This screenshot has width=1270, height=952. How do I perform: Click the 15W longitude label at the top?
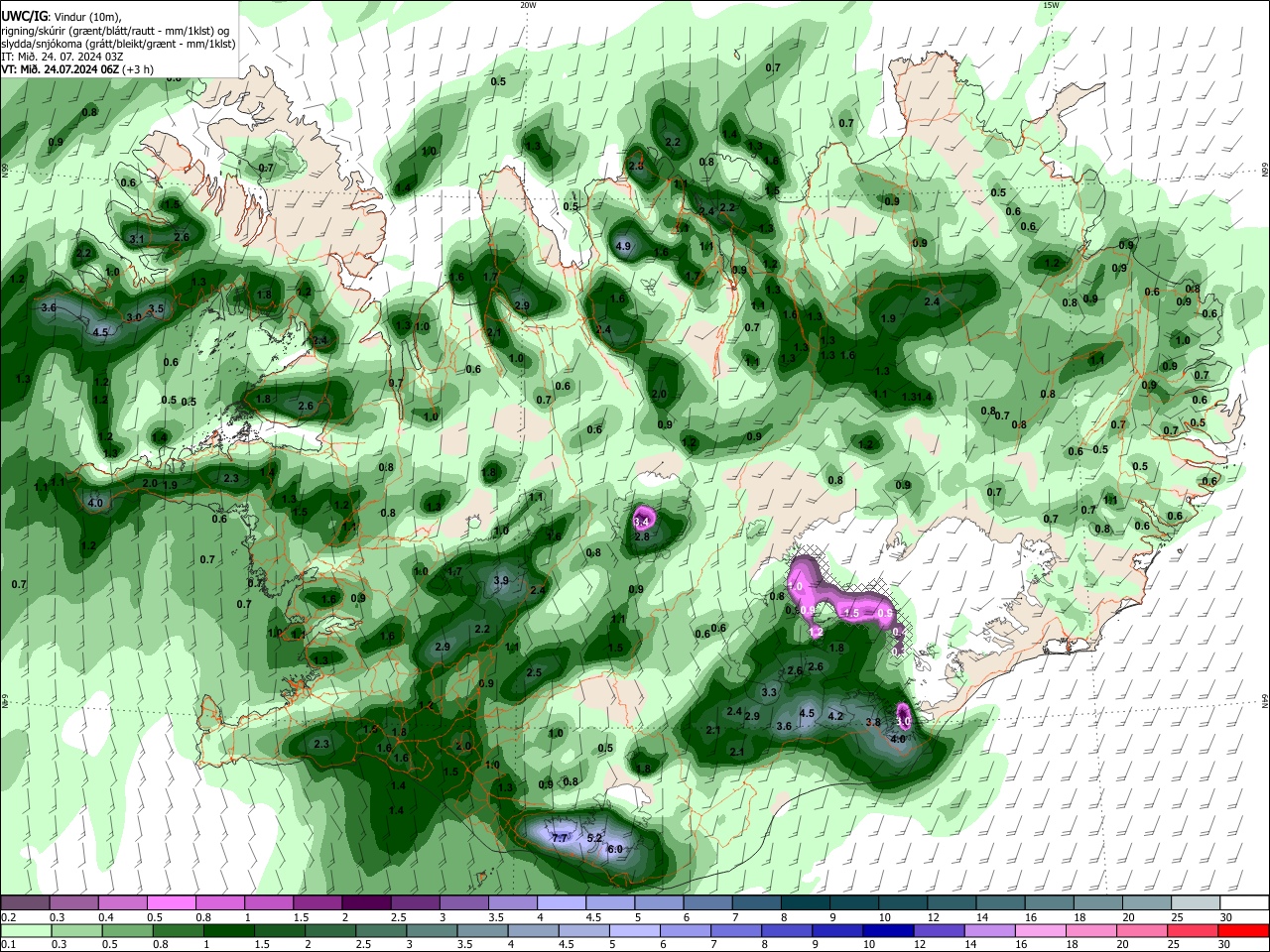click(x=1051, y=5)
